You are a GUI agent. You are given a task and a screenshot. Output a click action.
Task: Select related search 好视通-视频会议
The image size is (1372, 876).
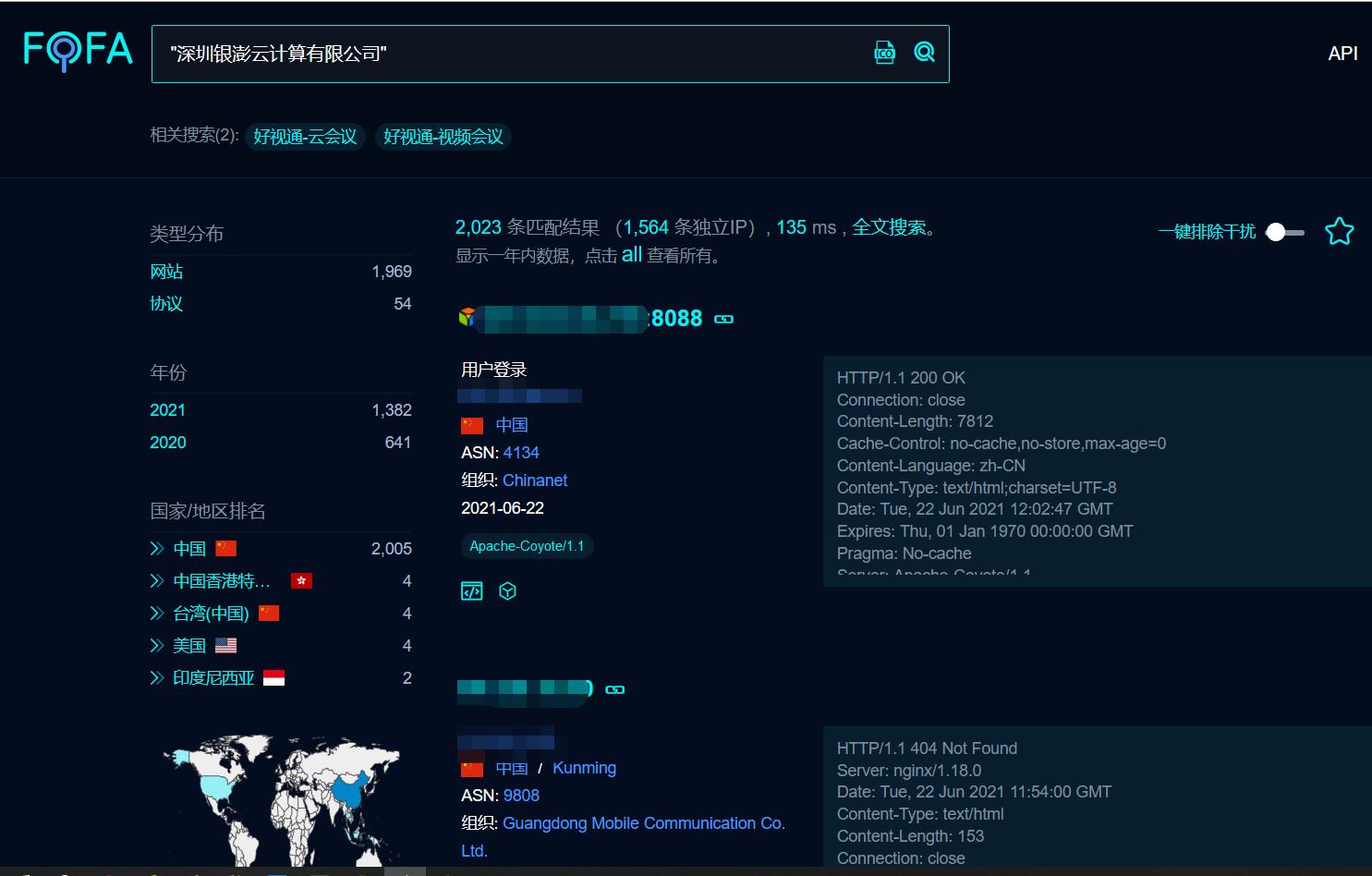[443, 137]
